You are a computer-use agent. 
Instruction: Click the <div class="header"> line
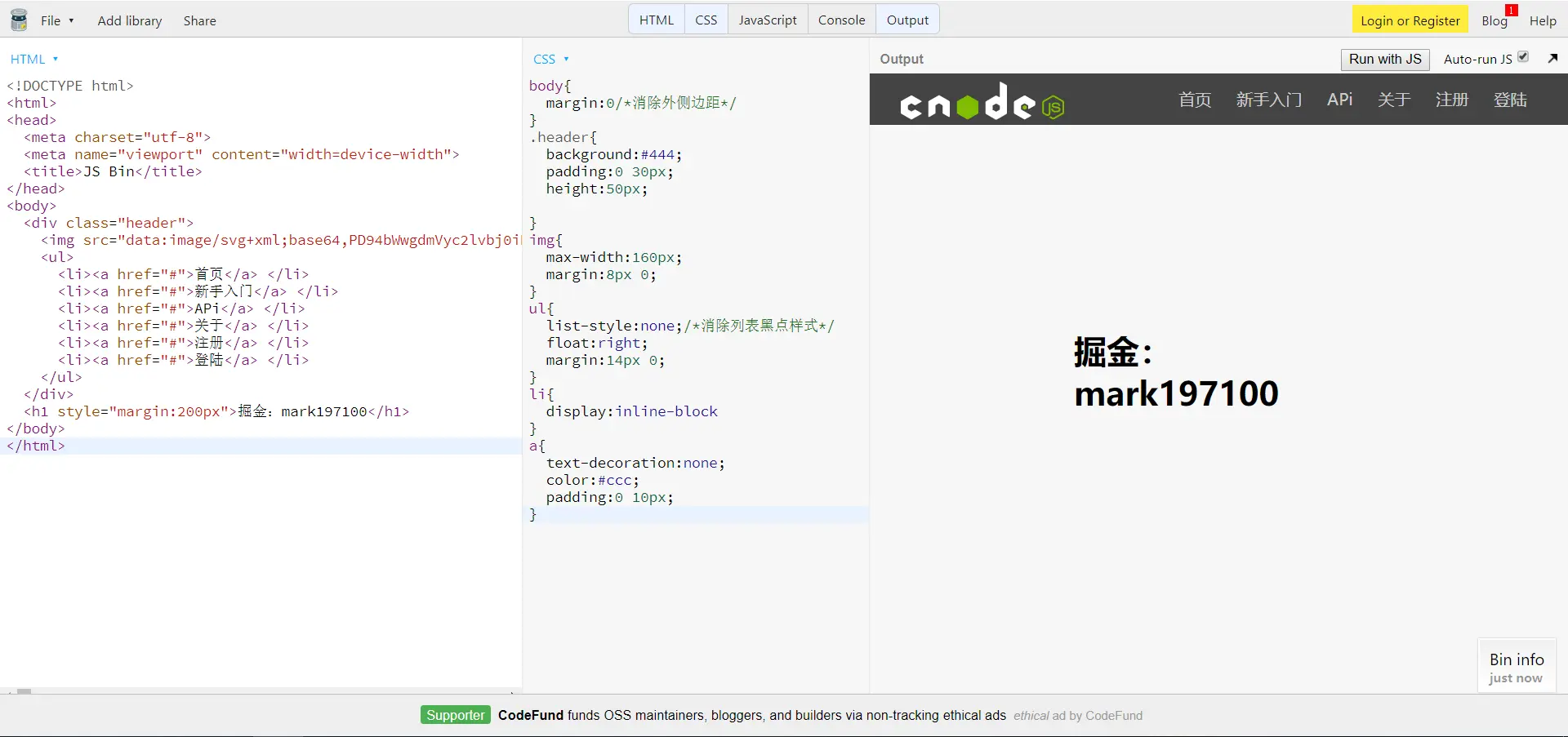tap(109, 223)
